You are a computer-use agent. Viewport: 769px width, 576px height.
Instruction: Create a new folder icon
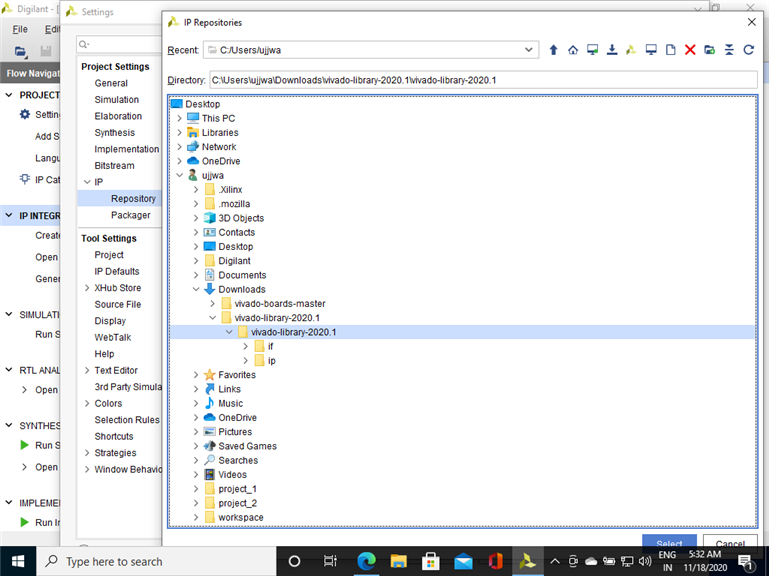pos(710,50)
